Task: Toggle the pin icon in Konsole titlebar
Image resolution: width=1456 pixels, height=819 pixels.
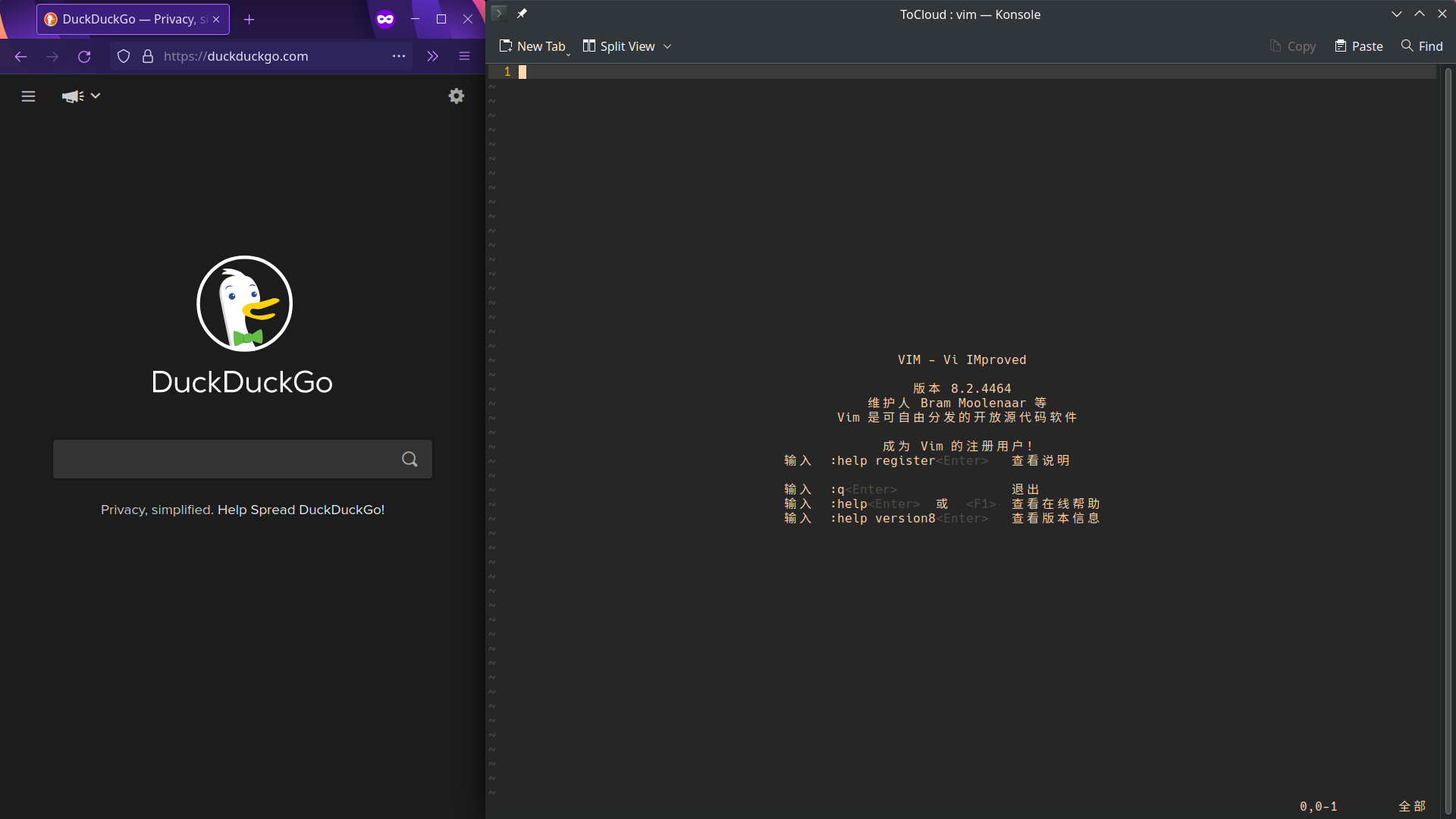Action: tap(522, 13)
